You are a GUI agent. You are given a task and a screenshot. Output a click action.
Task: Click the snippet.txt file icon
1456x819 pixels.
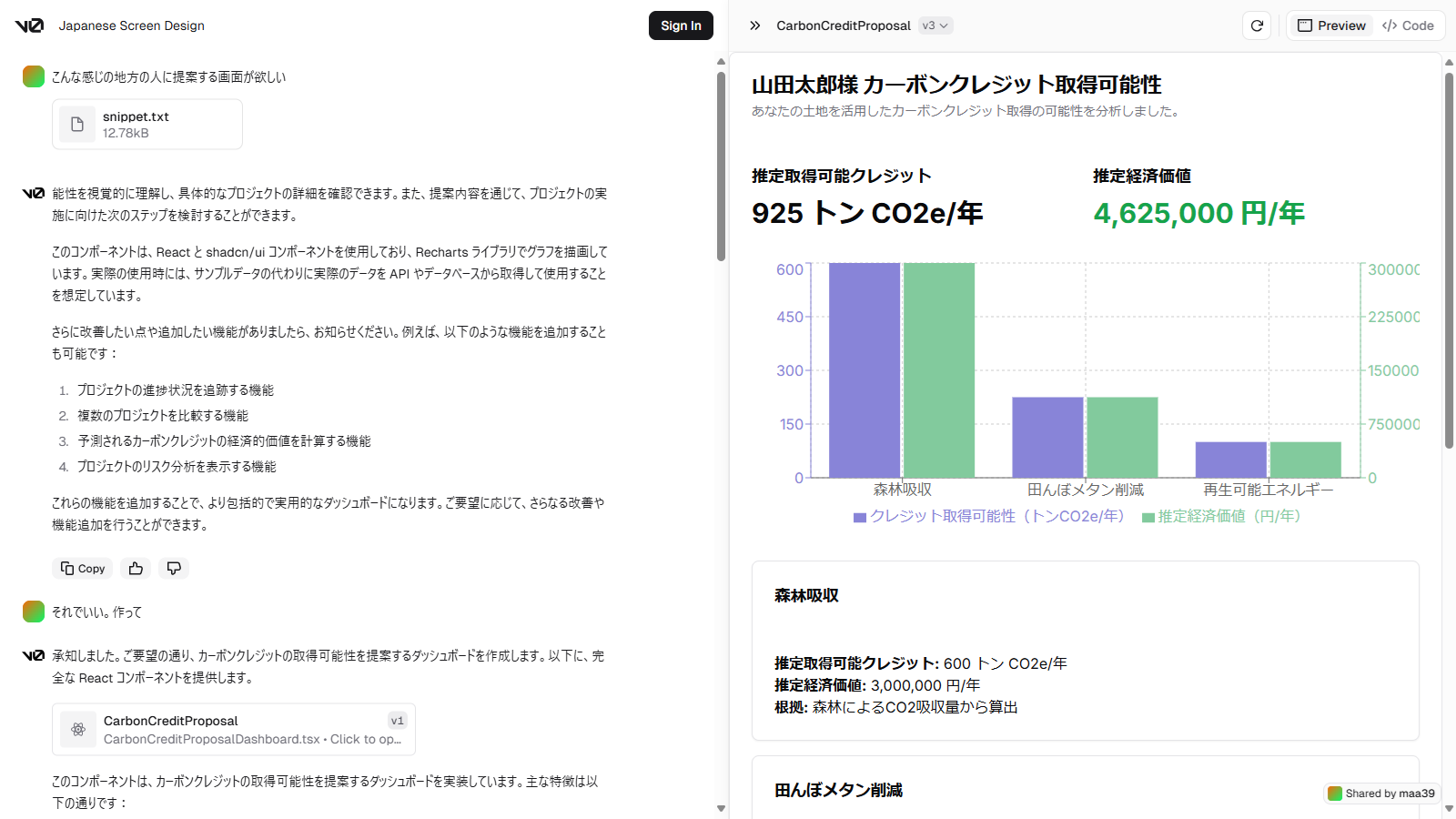77,125
